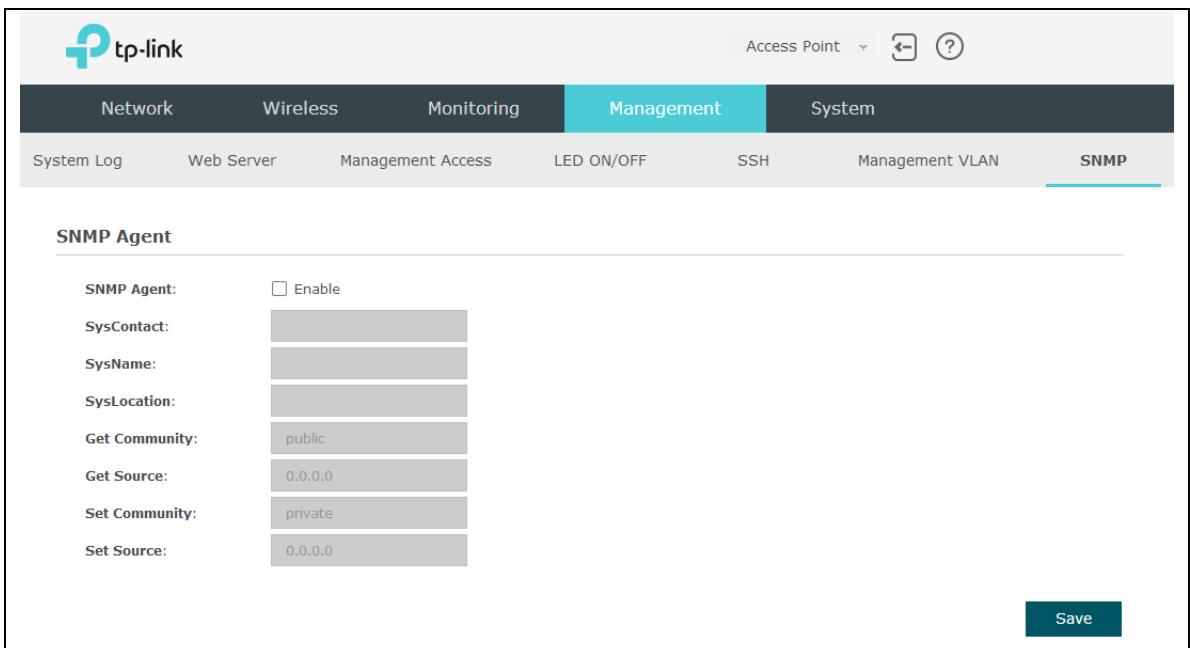Click the Get Source label

click(x=126, y=476)
